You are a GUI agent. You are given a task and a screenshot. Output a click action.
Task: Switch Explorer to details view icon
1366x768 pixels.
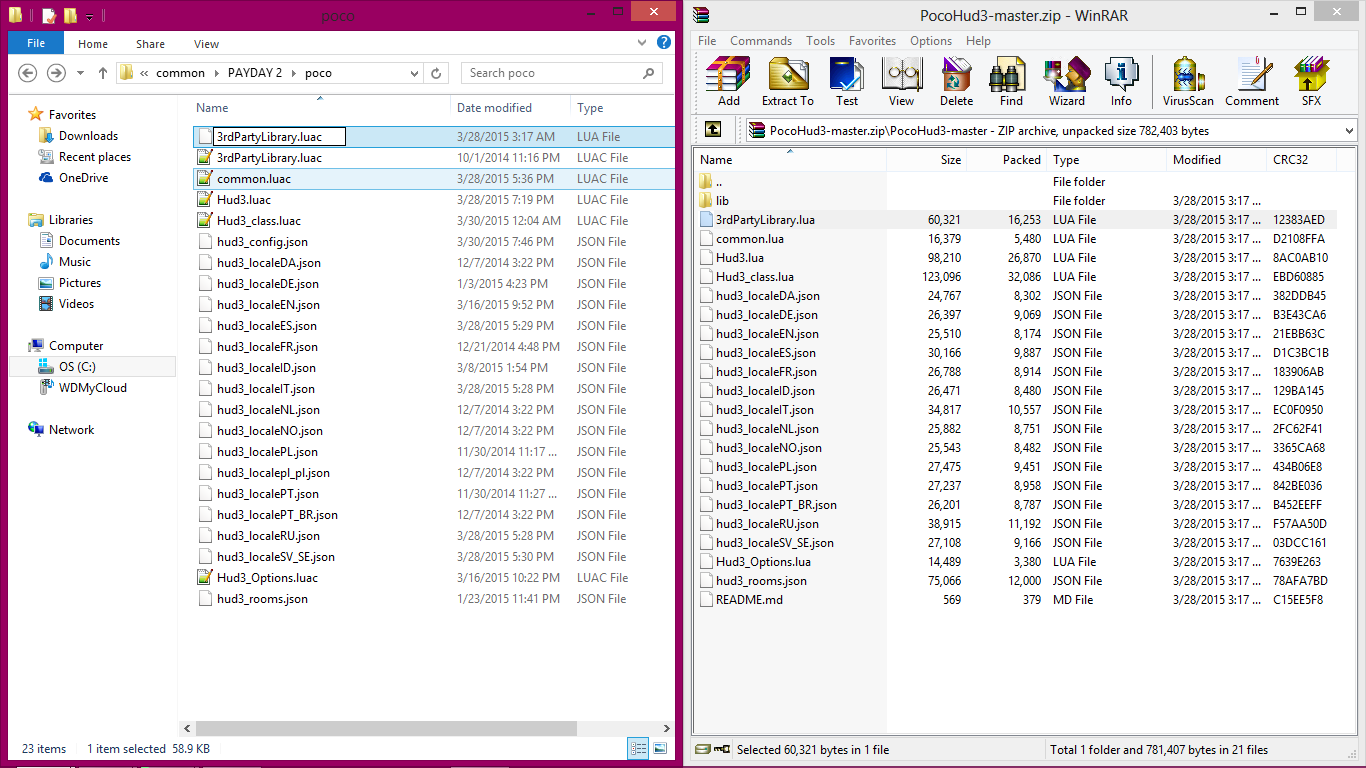638,748
